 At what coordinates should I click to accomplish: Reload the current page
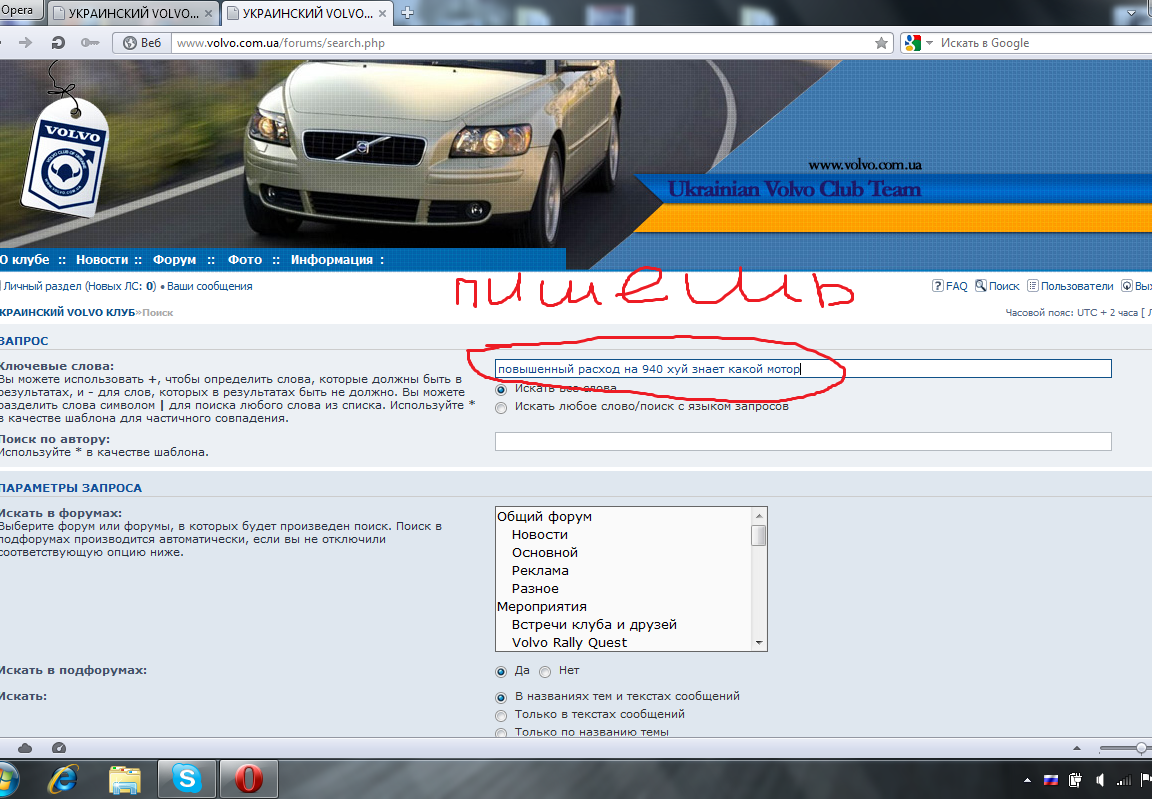point(58,43)
